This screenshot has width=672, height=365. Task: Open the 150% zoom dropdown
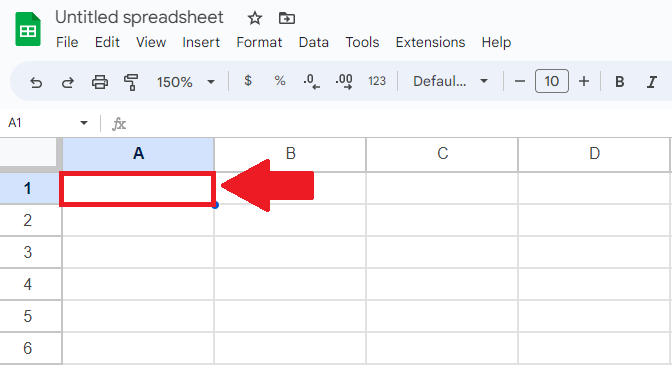[x=186, y=82]
